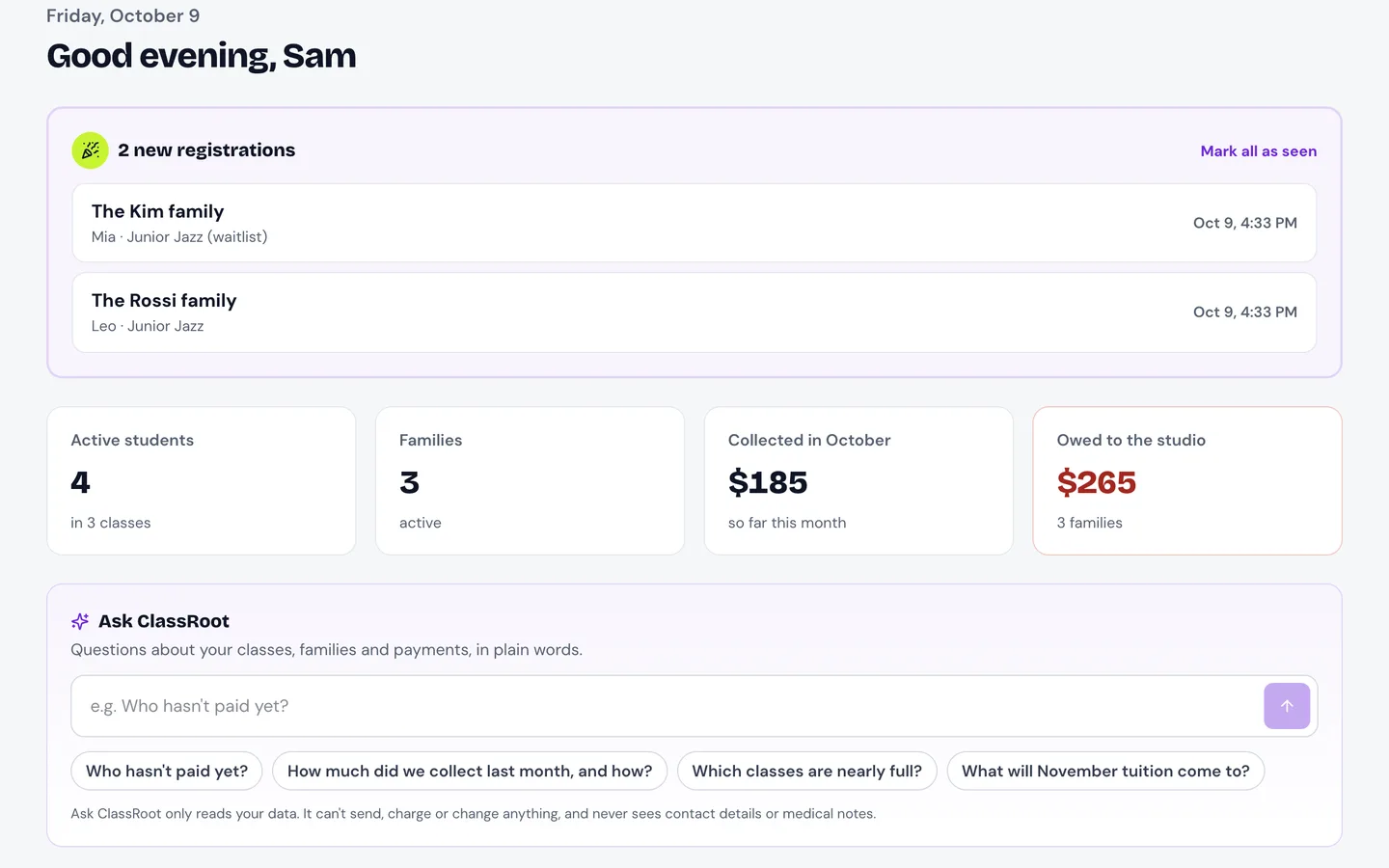The image size is (1389, 868).
Task: Open the Collected in October card
Action: [858, 480]
